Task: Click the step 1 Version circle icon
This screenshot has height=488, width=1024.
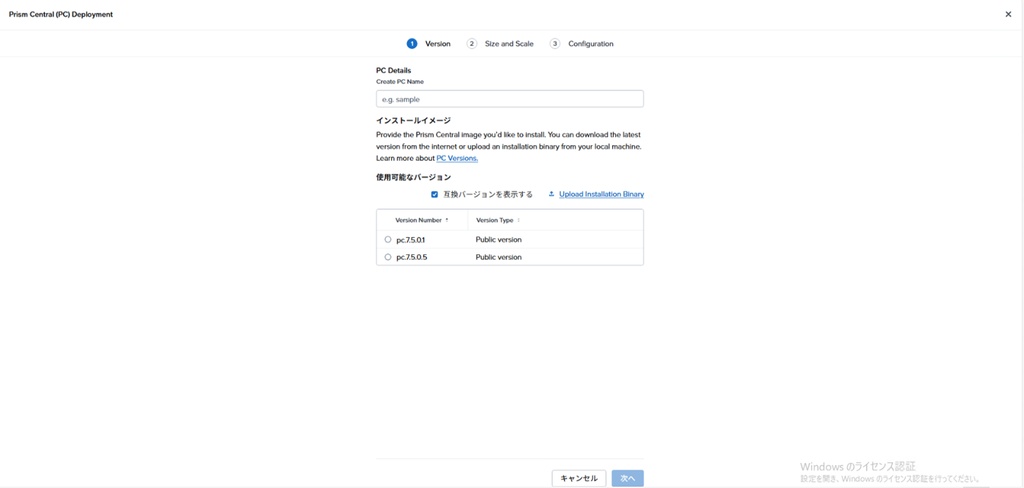Action: (411, 44)
